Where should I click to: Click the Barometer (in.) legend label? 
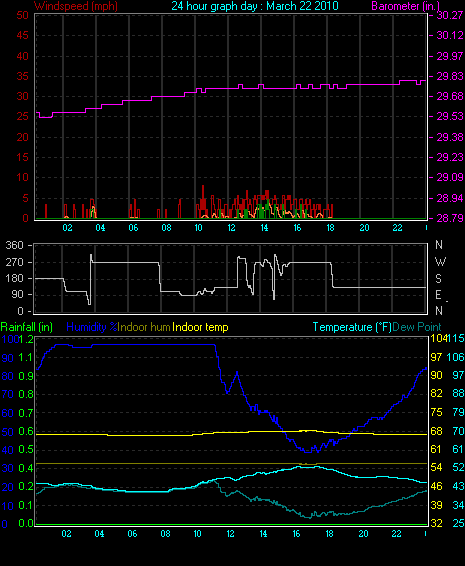(405, 6)
